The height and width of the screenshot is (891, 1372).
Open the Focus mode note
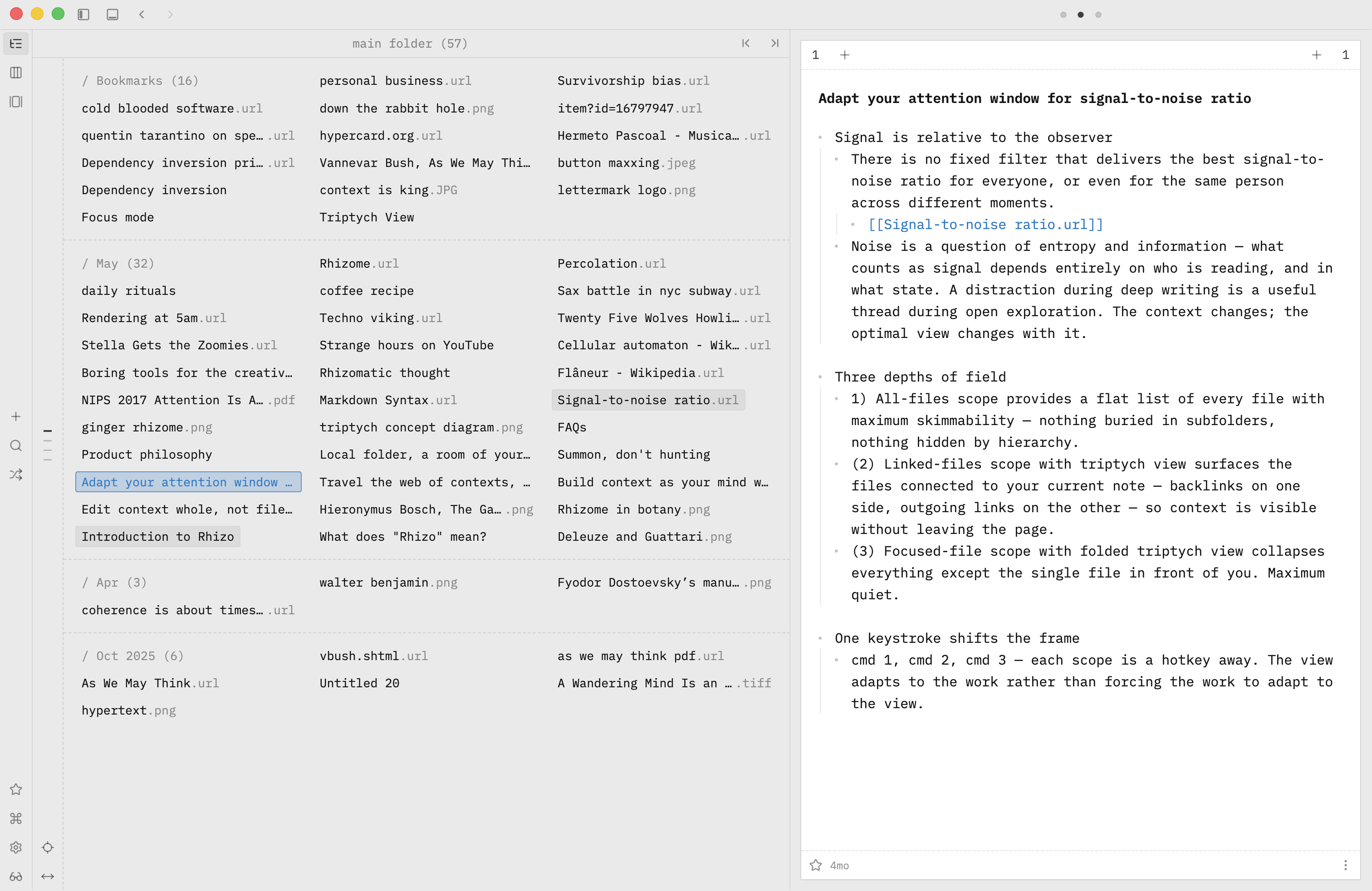[x=118, y=217]
